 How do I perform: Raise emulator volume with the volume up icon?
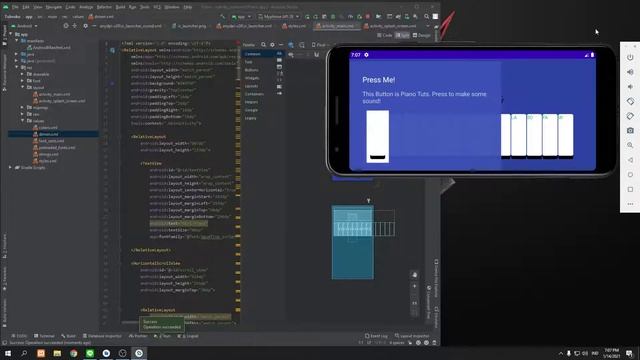click(630, 72)
